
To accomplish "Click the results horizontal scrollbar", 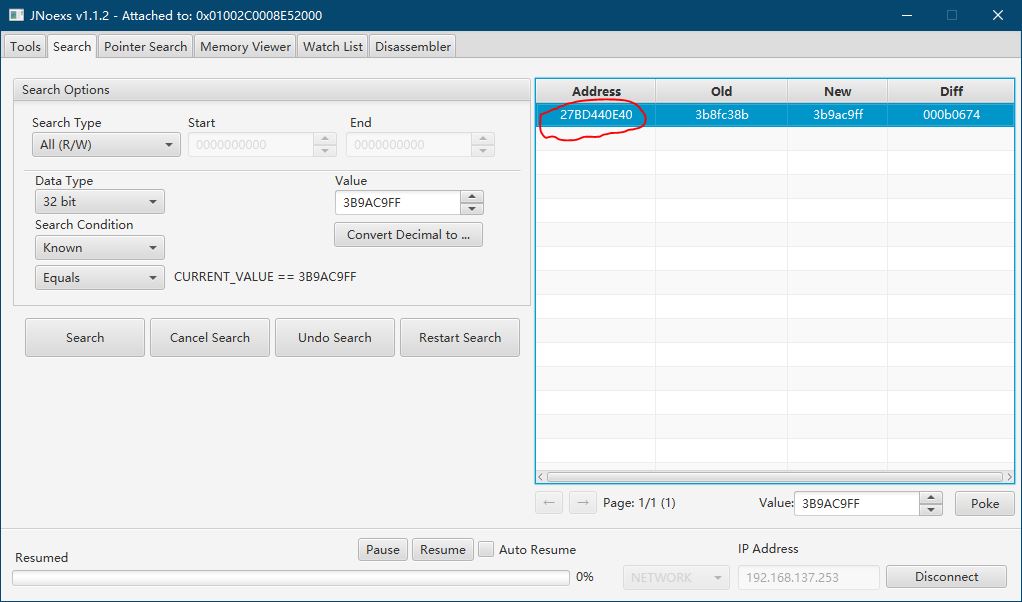I will 775,477.
